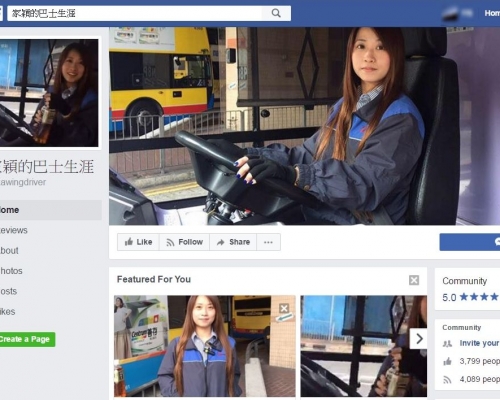Image resolution: width=500 pixels, height=400 pixels.
Task: Focus the search field at the top
Action: click(x=135, y=13)
